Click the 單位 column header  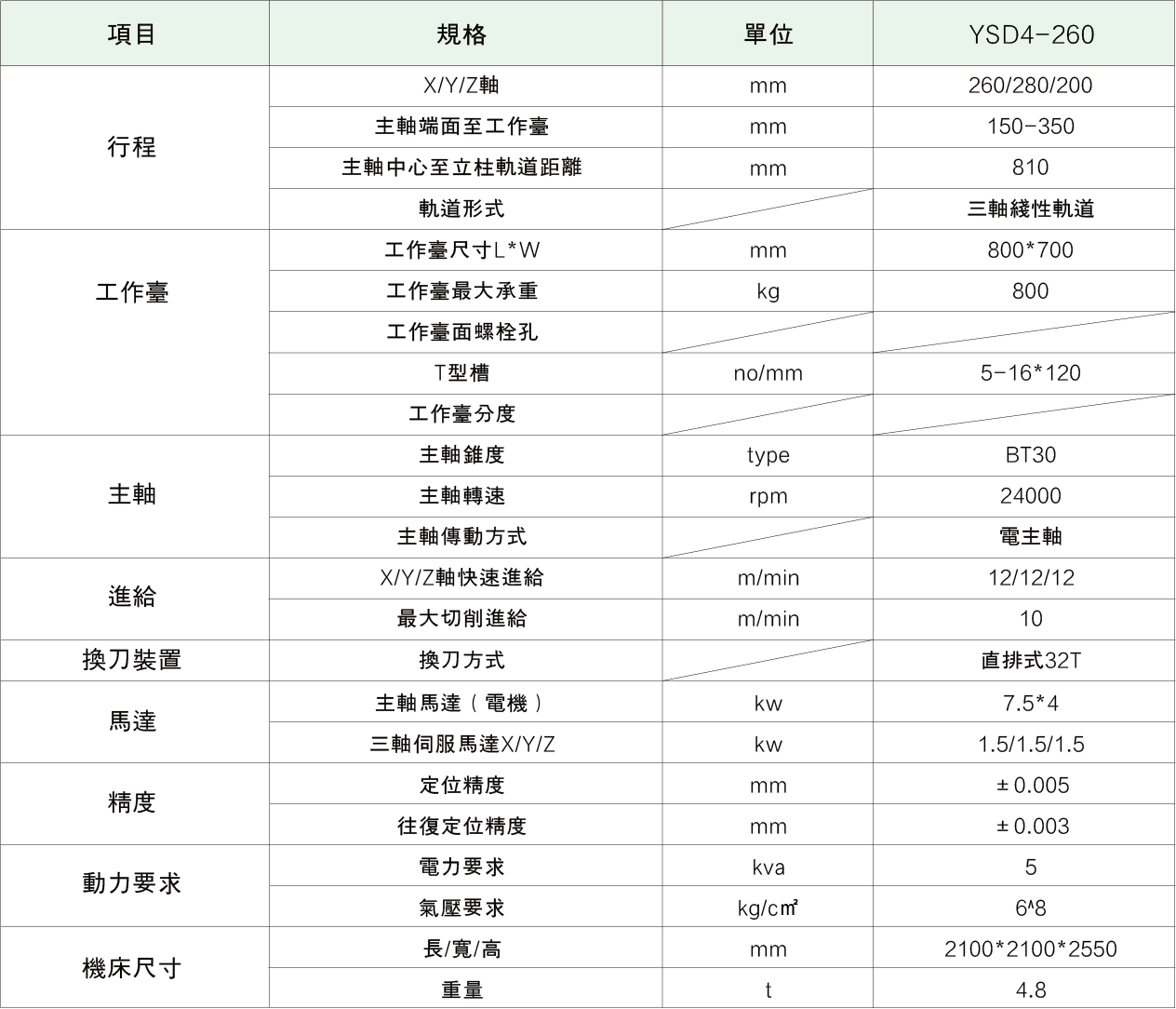[768, 34]
